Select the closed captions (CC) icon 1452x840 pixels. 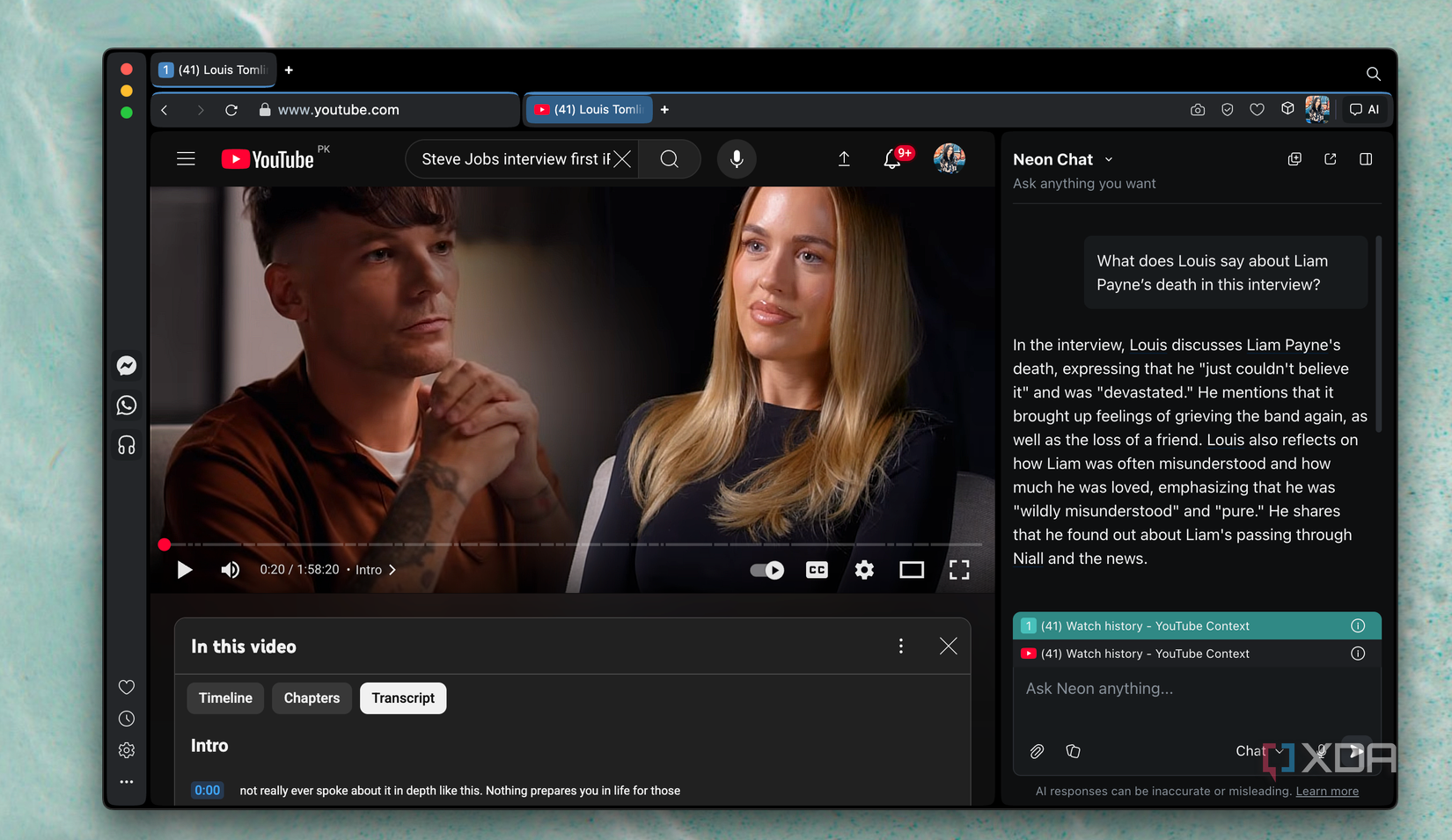pos(816,570)
